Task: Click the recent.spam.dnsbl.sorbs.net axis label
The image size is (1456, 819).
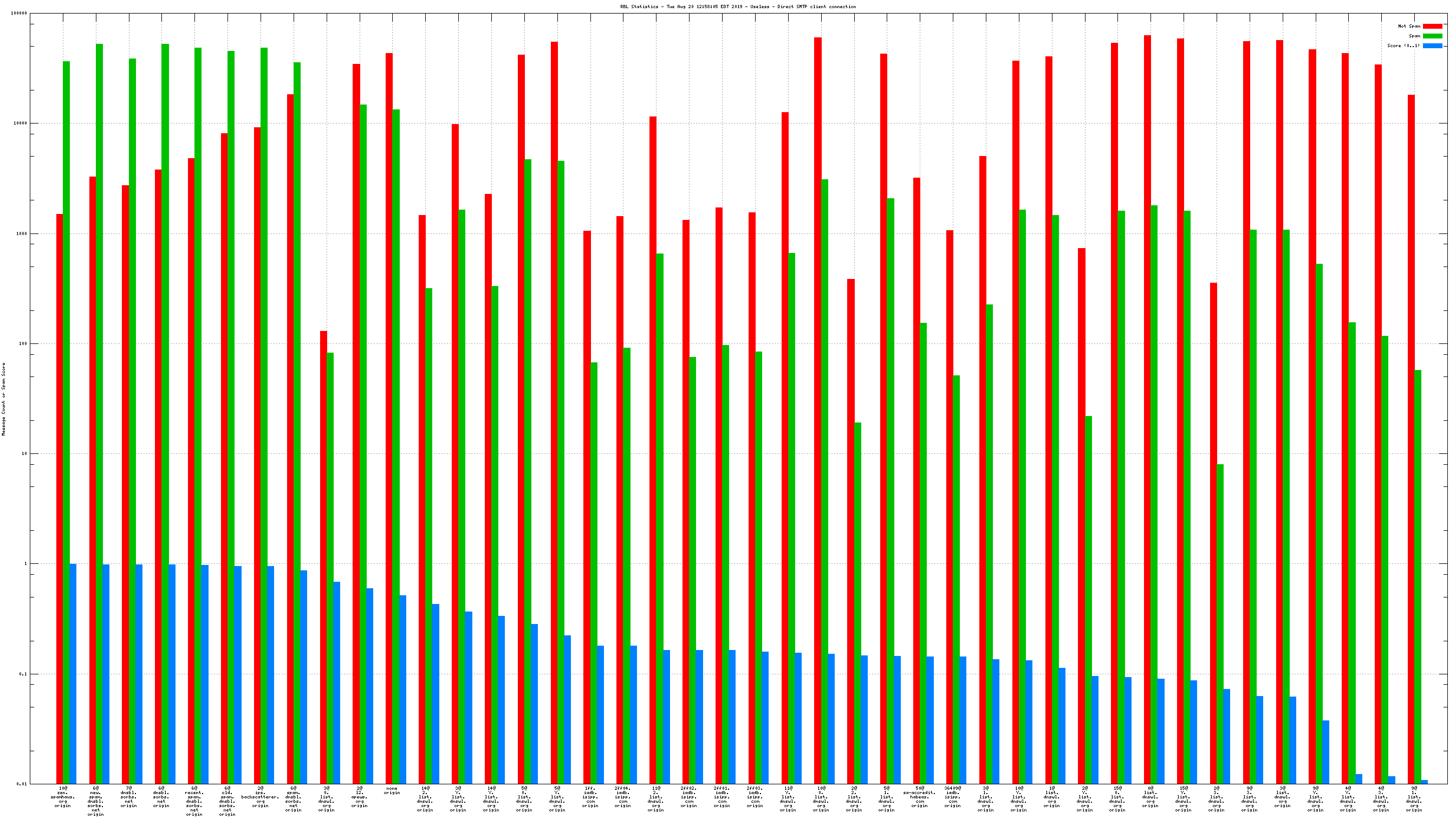Action: (194, 801)
